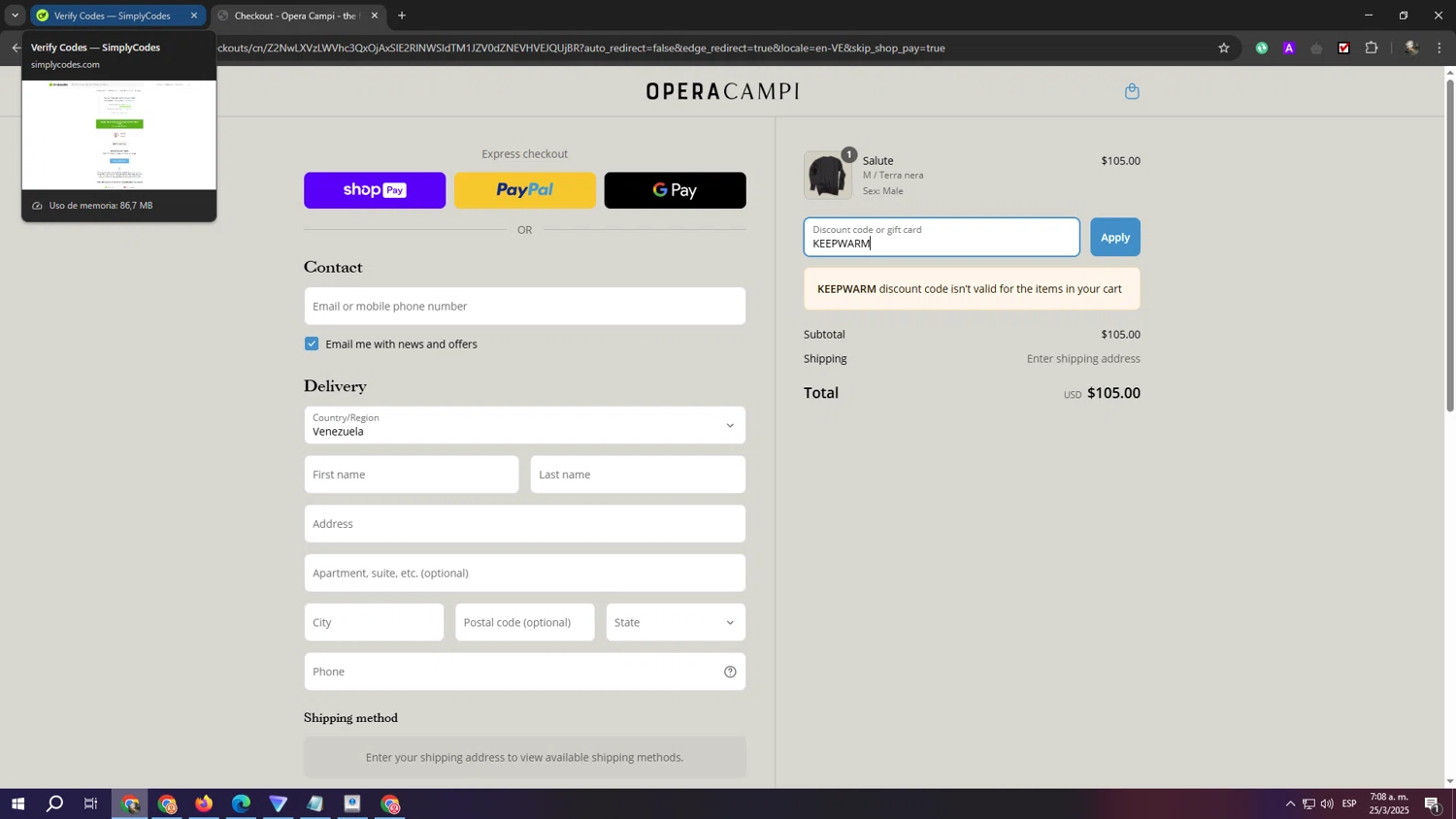Image resolution: width=1456 pixels, height=819 pixels.
Task: Click the browser back arrow
Action: [16, 48]
